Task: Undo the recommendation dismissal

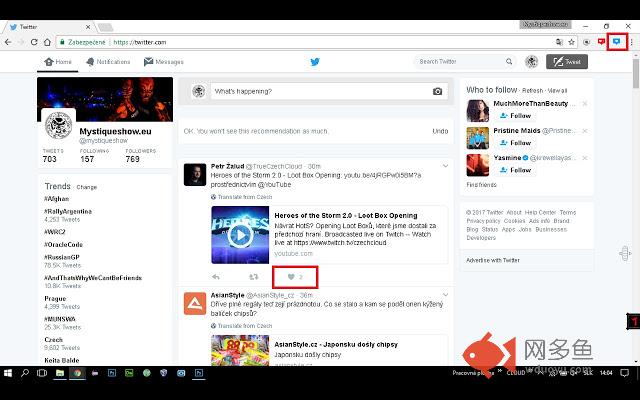Action: point(440,131)
